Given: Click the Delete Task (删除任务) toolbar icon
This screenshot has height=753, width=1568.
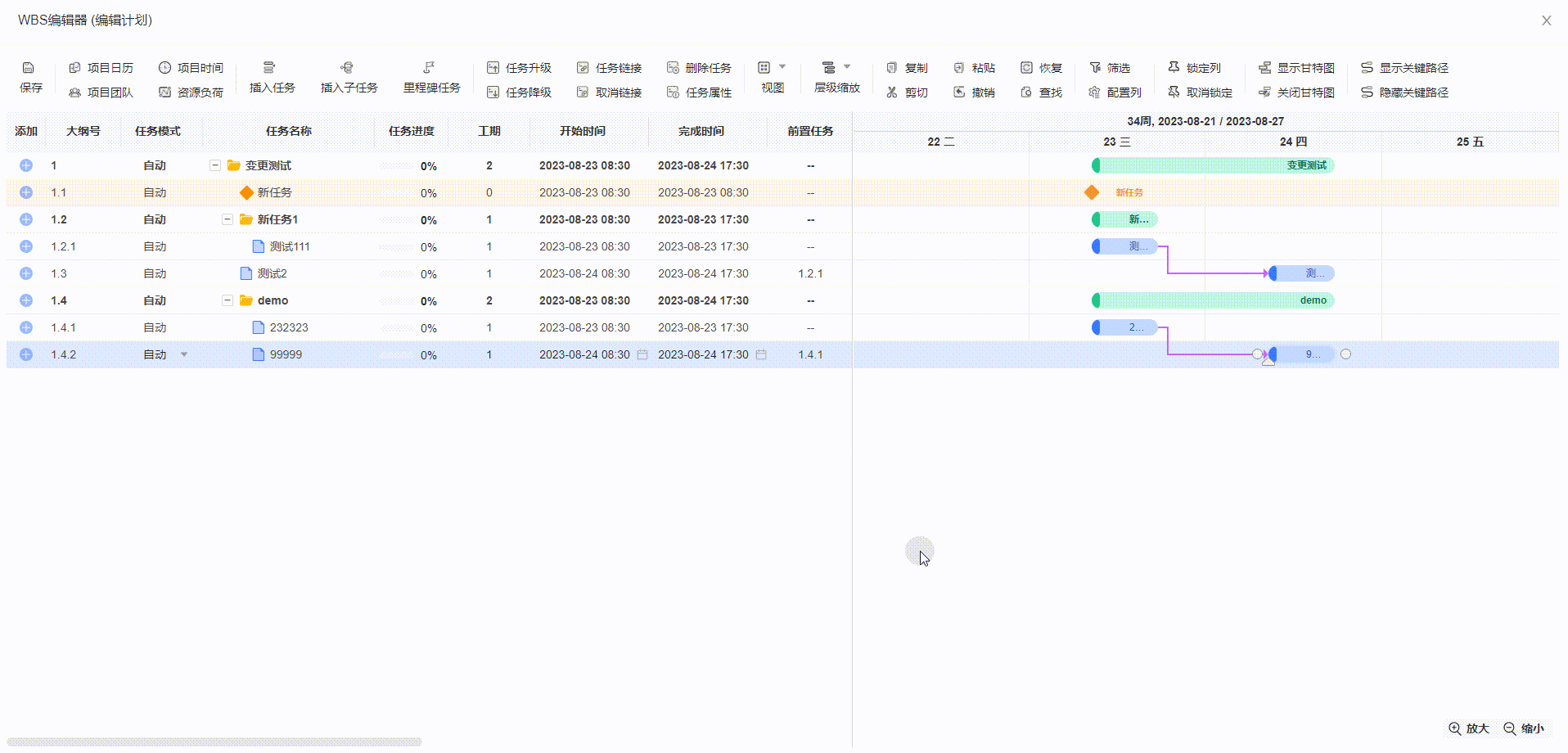Looking at the screenshot, I should tap(673, 68).
